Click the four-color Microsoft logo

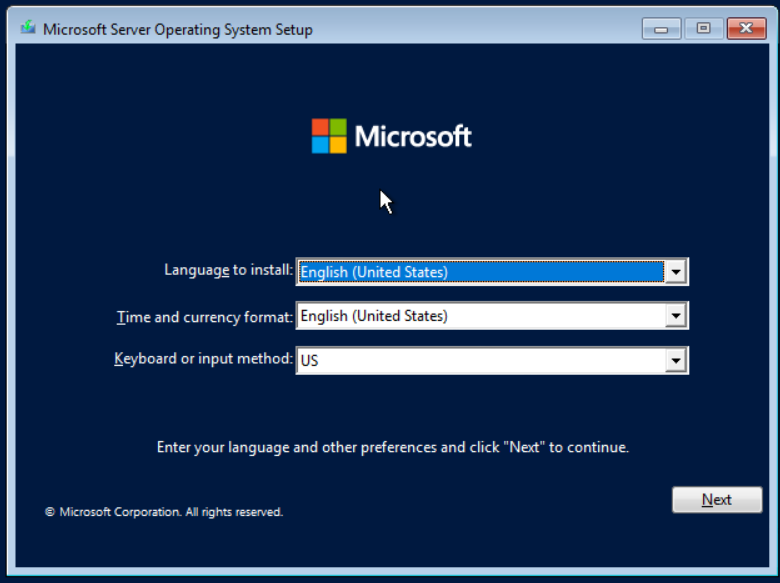click(329, 136)
